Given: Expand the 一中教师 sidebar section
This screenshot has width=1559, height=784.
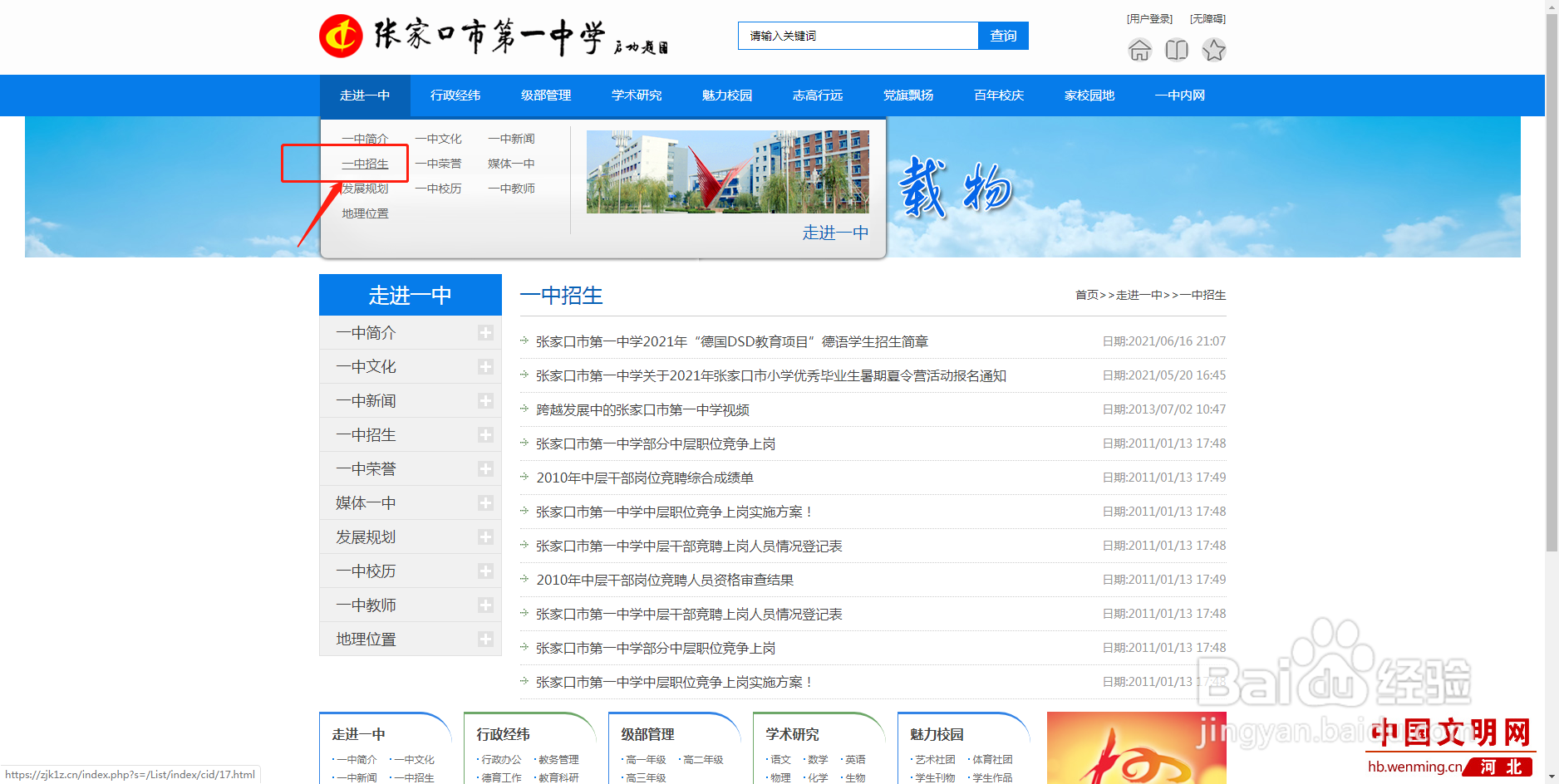Looking at the screenshot, I should [x=486, y=605].
